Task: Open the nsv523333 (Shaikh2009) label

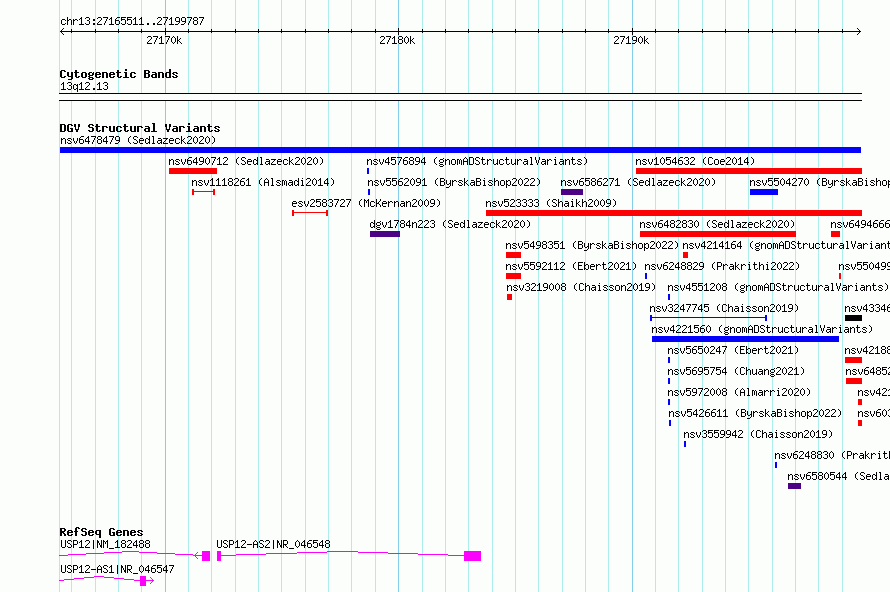Action: point(551,203)
